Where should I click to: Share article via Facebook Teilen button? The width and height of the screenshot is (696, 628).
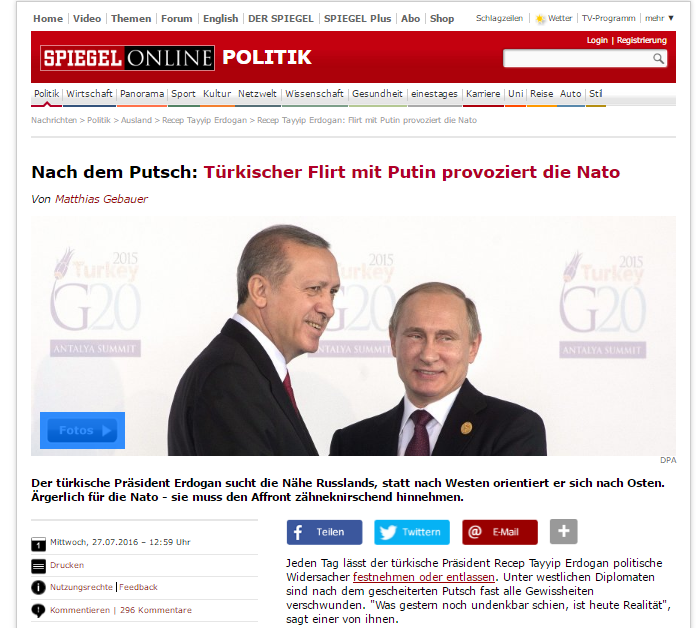point(324,532)
